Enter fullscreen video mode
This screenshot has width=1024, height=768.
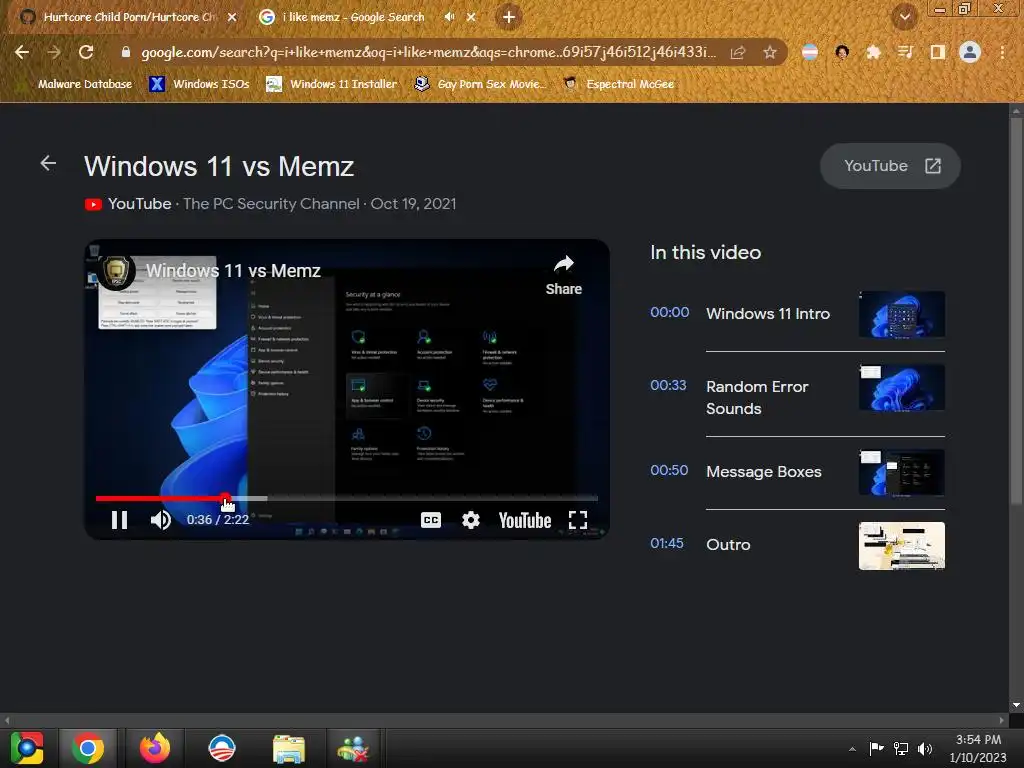(578, 520)
